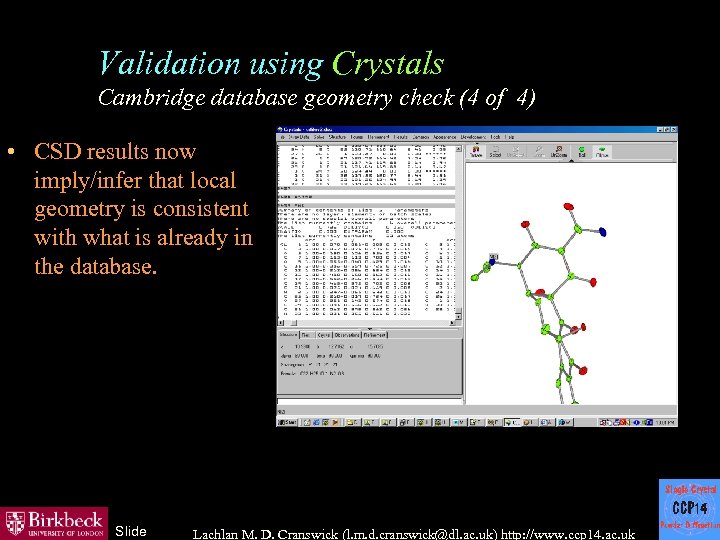Click the system tray clock
This screenshot has height=540, width=720.
(664, 422)
